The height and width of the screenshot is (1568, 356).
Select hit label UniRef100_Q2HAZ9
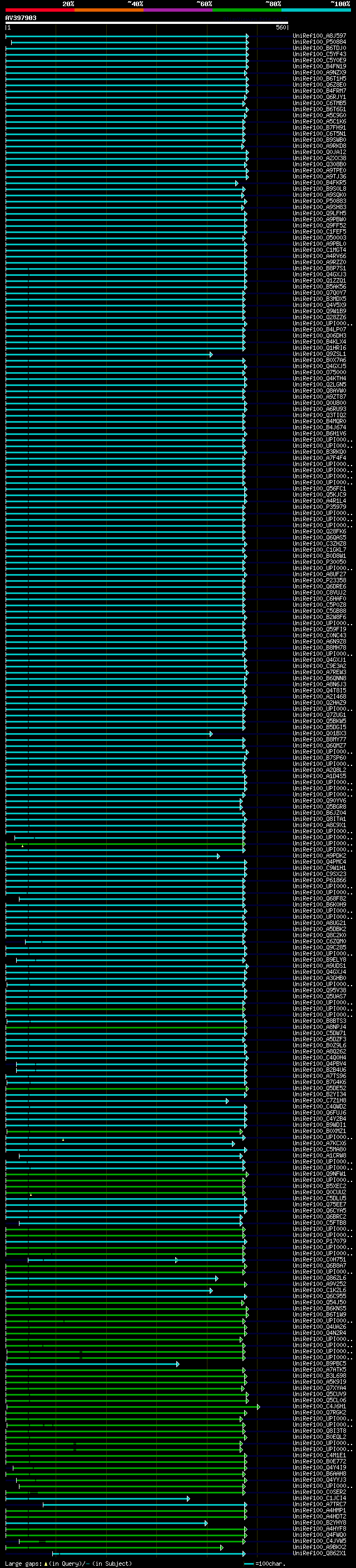(319, 703)
